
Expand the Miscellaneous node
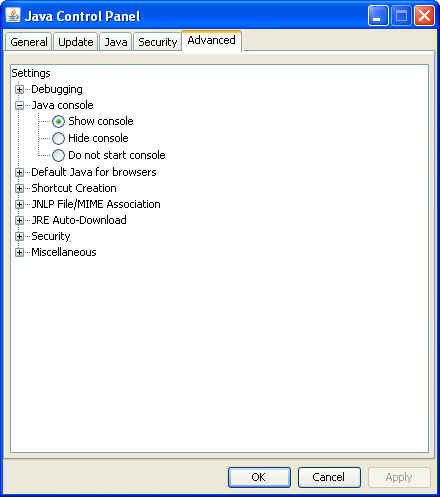pos(19,252)
